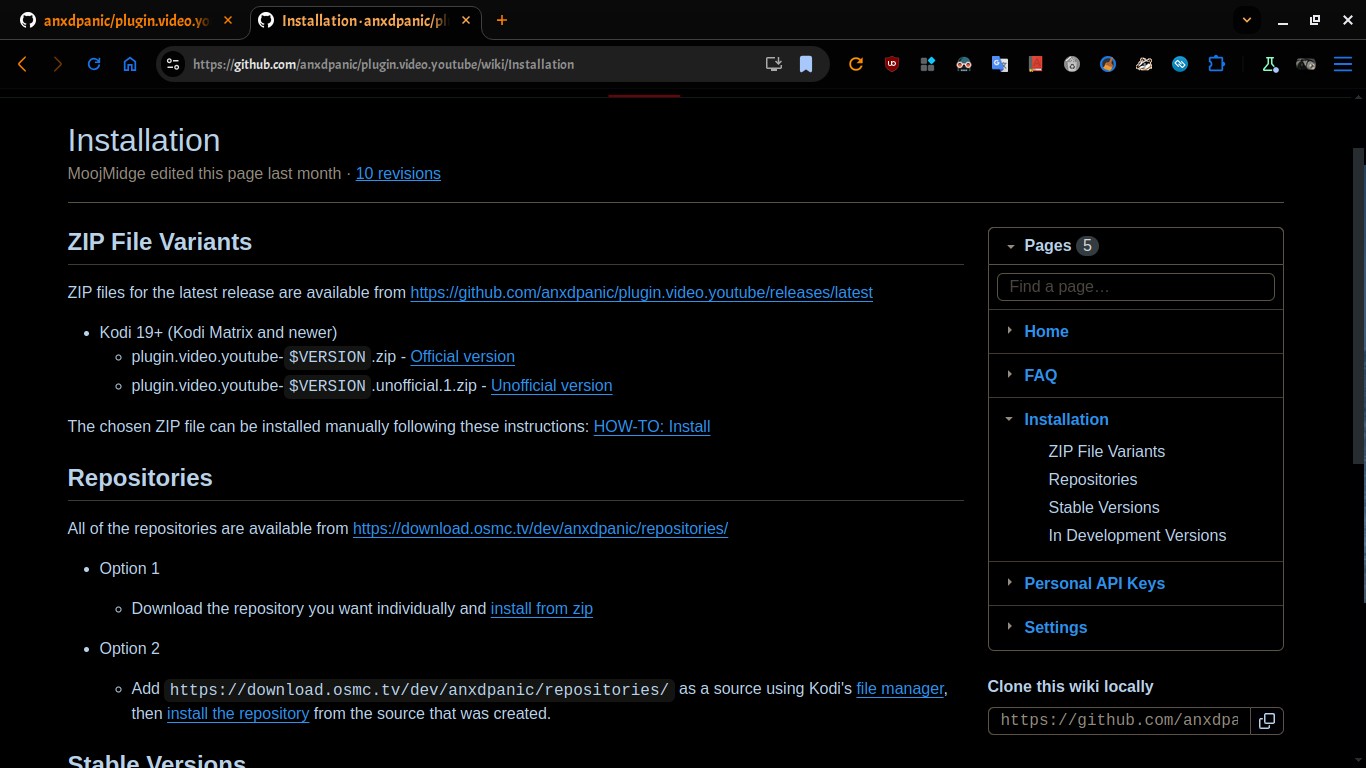Click the orange refresh extension icon
The image size is (1366, 768).
point(856,64)
